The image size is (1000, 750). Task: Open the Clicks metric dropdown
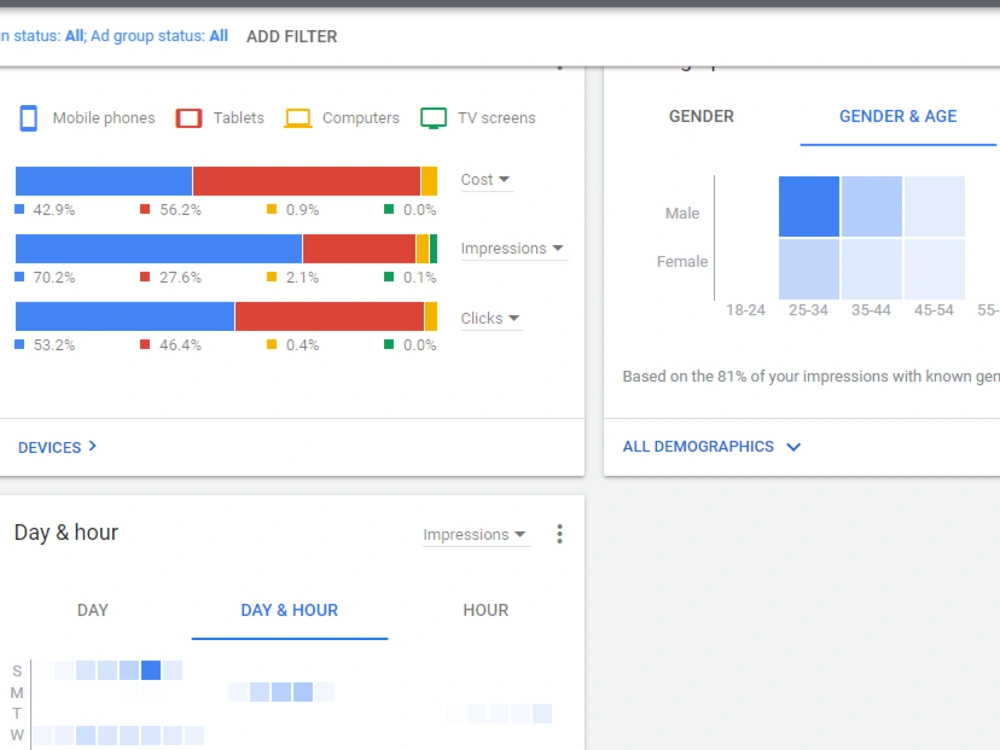point(490,318)
